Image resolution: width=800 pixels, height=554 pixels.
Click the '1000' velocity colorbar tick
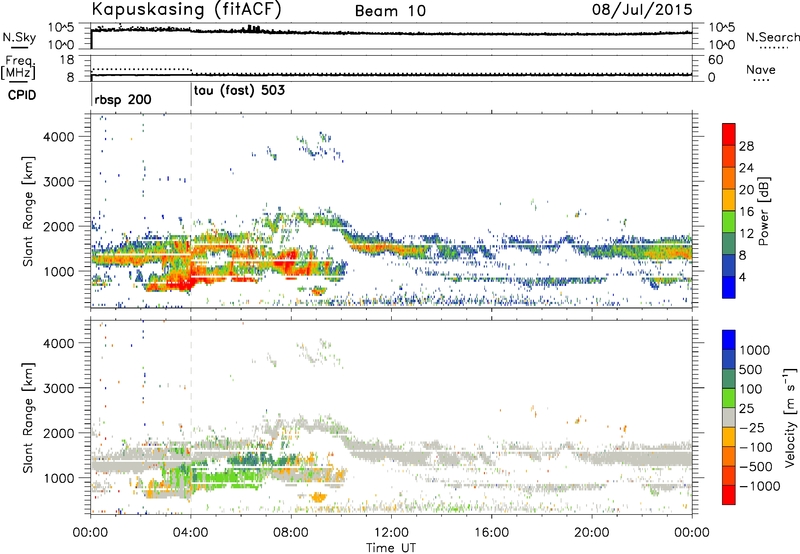(x=755, y=350)
